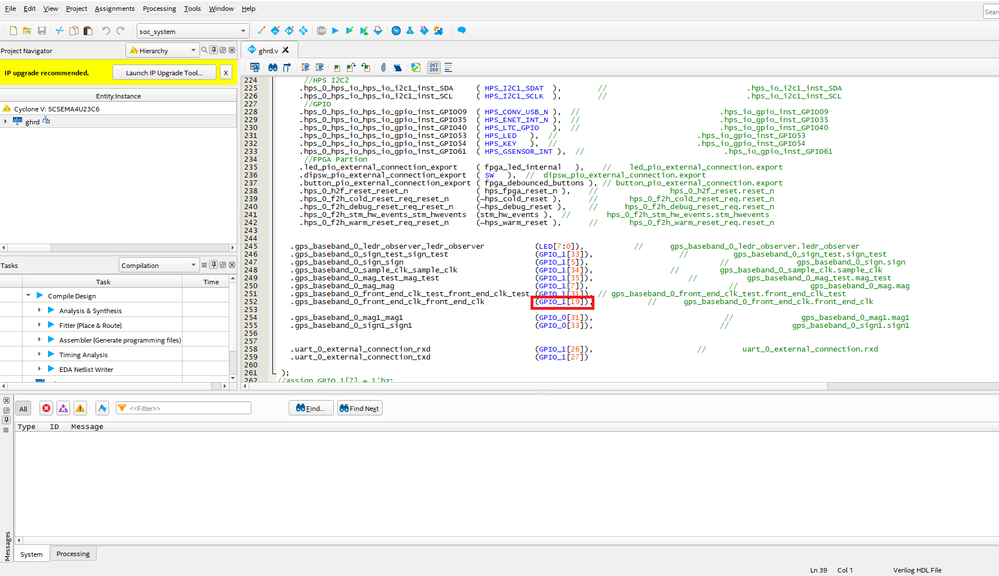Toggle the All messages filter button
This screenshot has width=999, height=576.
pos(23,408)
